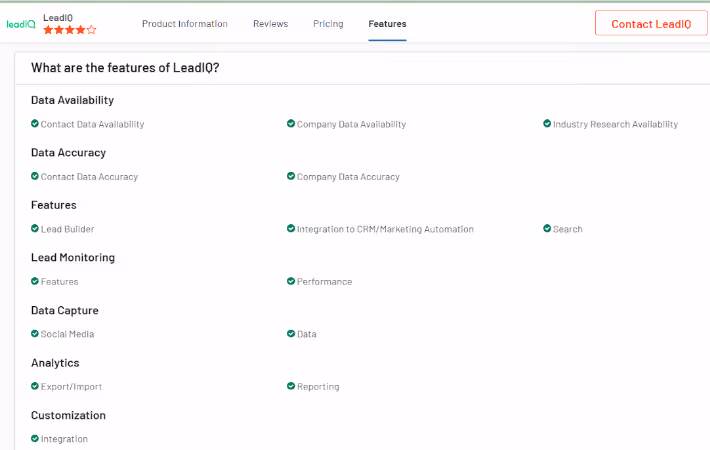Click 'Contact Data Accuracy' text

(x=89, y=177)
